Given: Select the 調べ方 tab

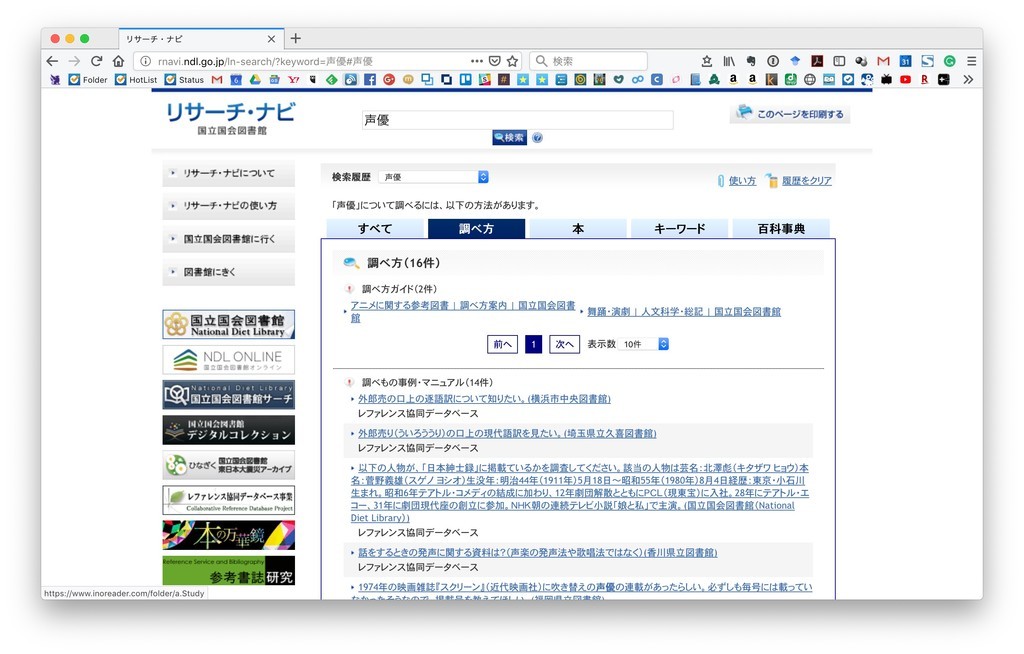Looking at the screenshot, I should [x=476, y=229].
